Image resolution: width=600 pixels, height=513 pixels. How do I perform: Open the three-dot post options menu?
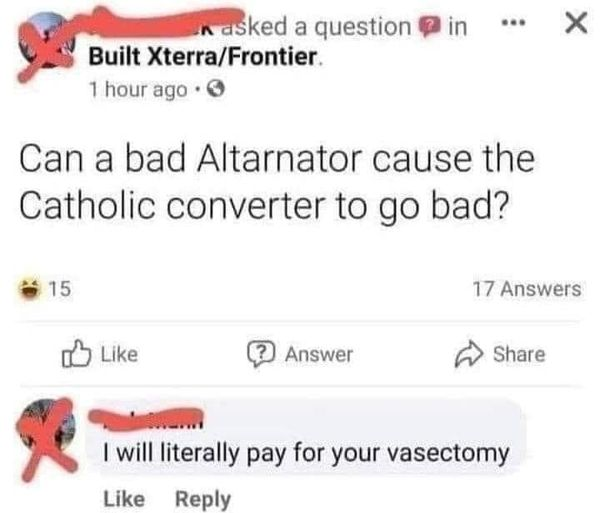pos(514,24)
